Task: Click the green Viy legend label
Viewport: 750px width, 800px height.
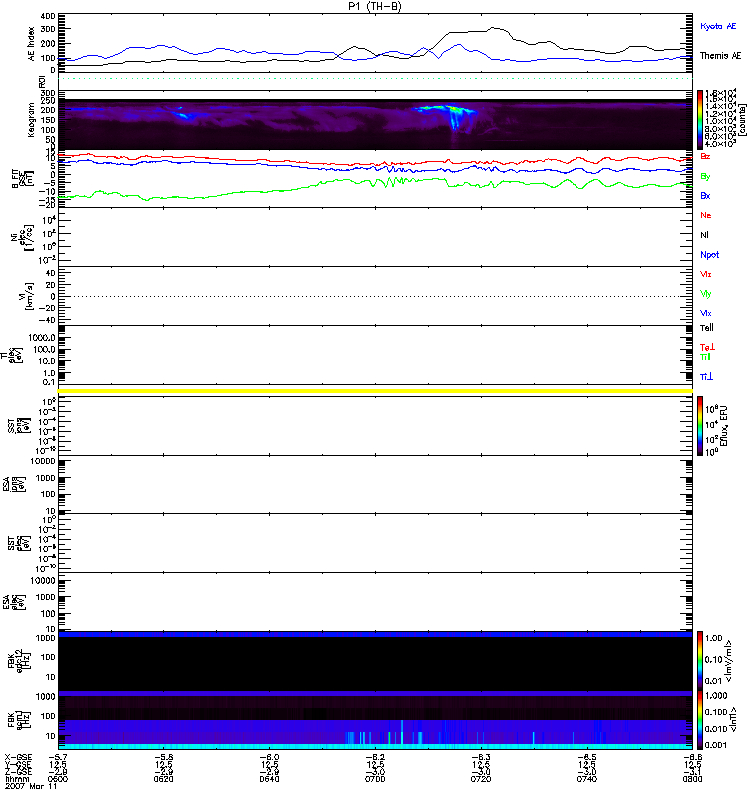Action: coord(706,294)
